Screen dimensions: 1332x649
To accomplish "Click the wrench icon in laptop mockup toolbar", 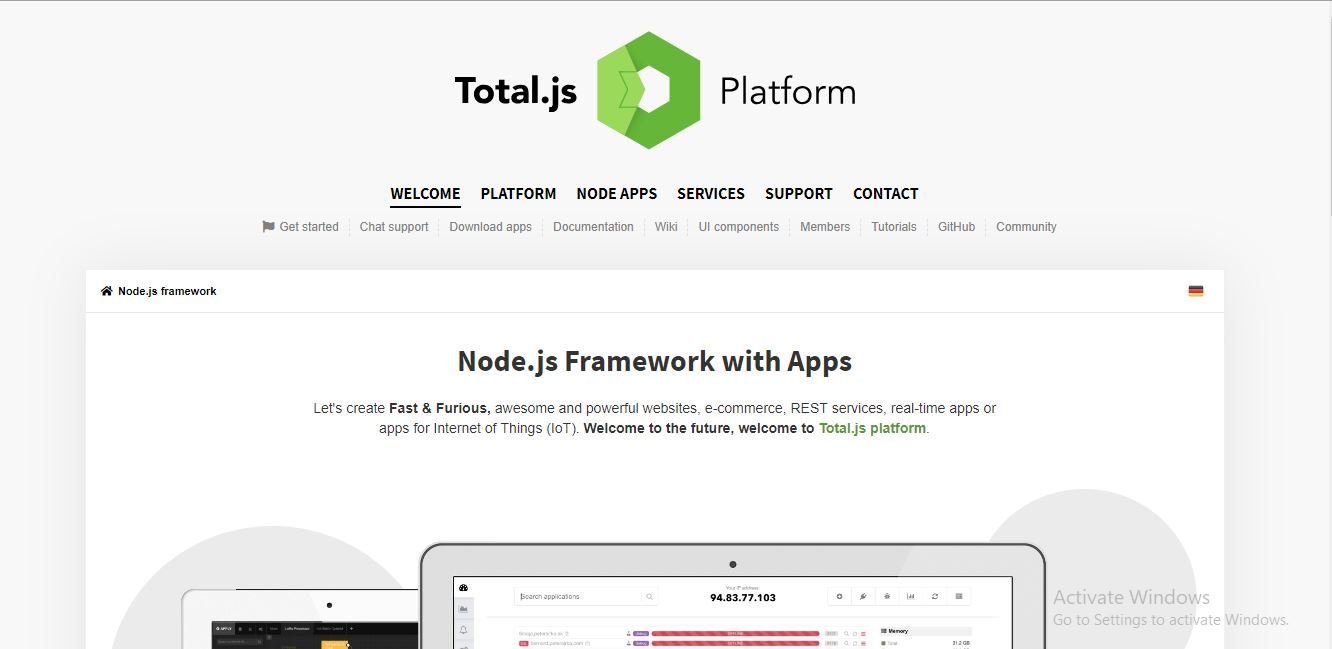I will pos(863,596).
